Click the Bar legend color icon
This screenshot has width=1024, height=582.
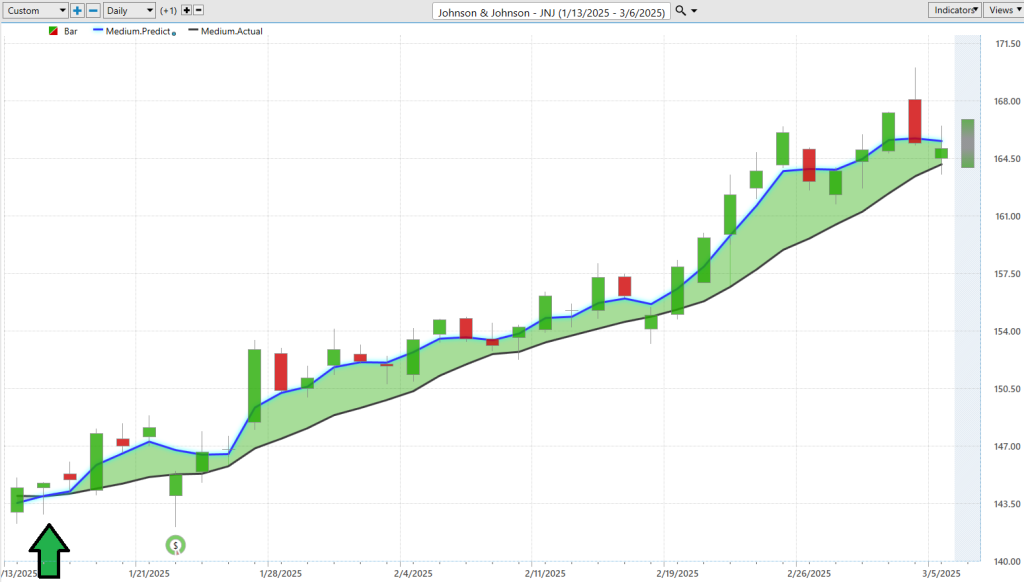[x=54, y=31]
